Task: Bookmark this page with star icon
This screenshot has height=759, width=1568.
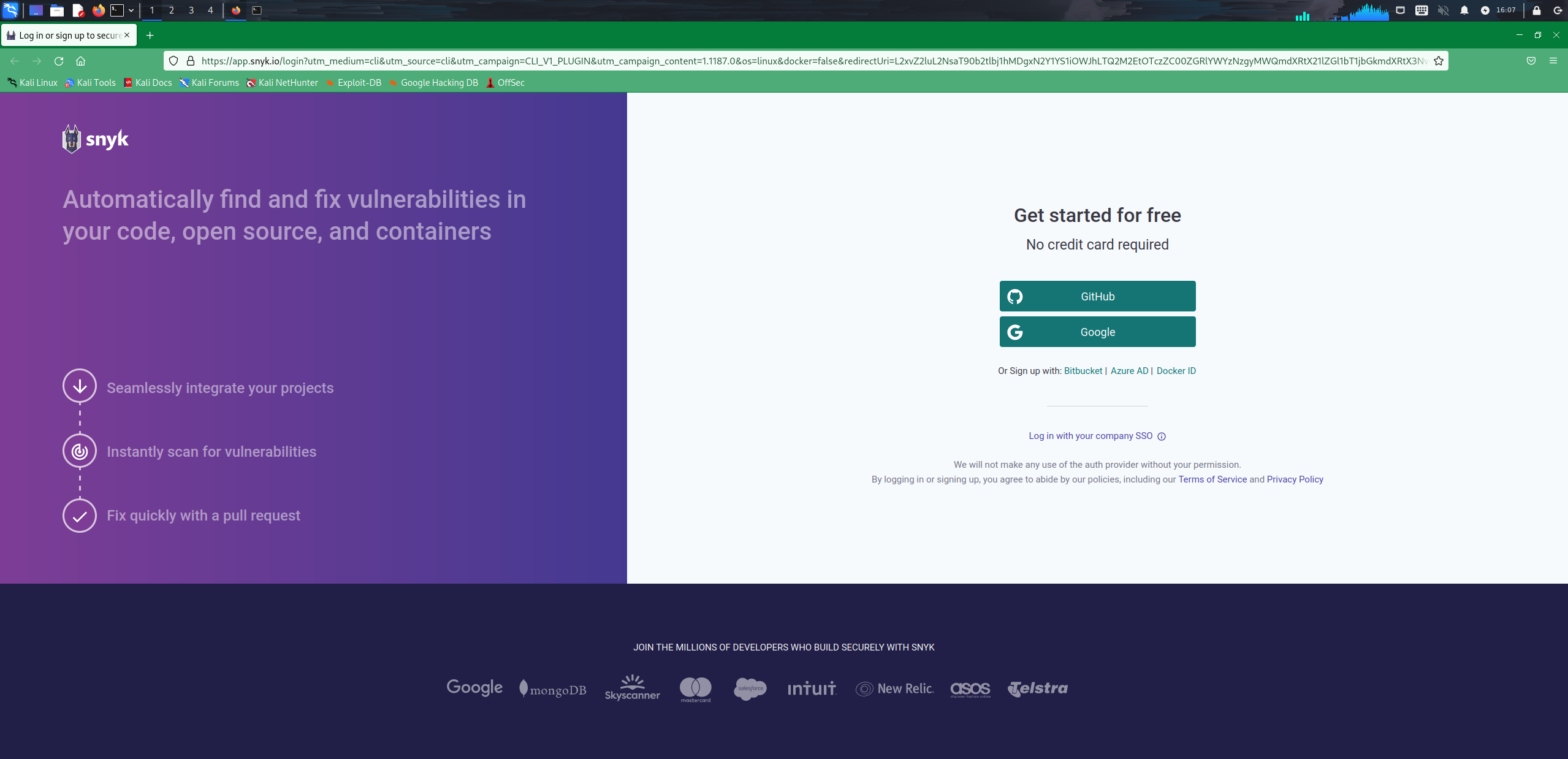Action: (1439, 61)
